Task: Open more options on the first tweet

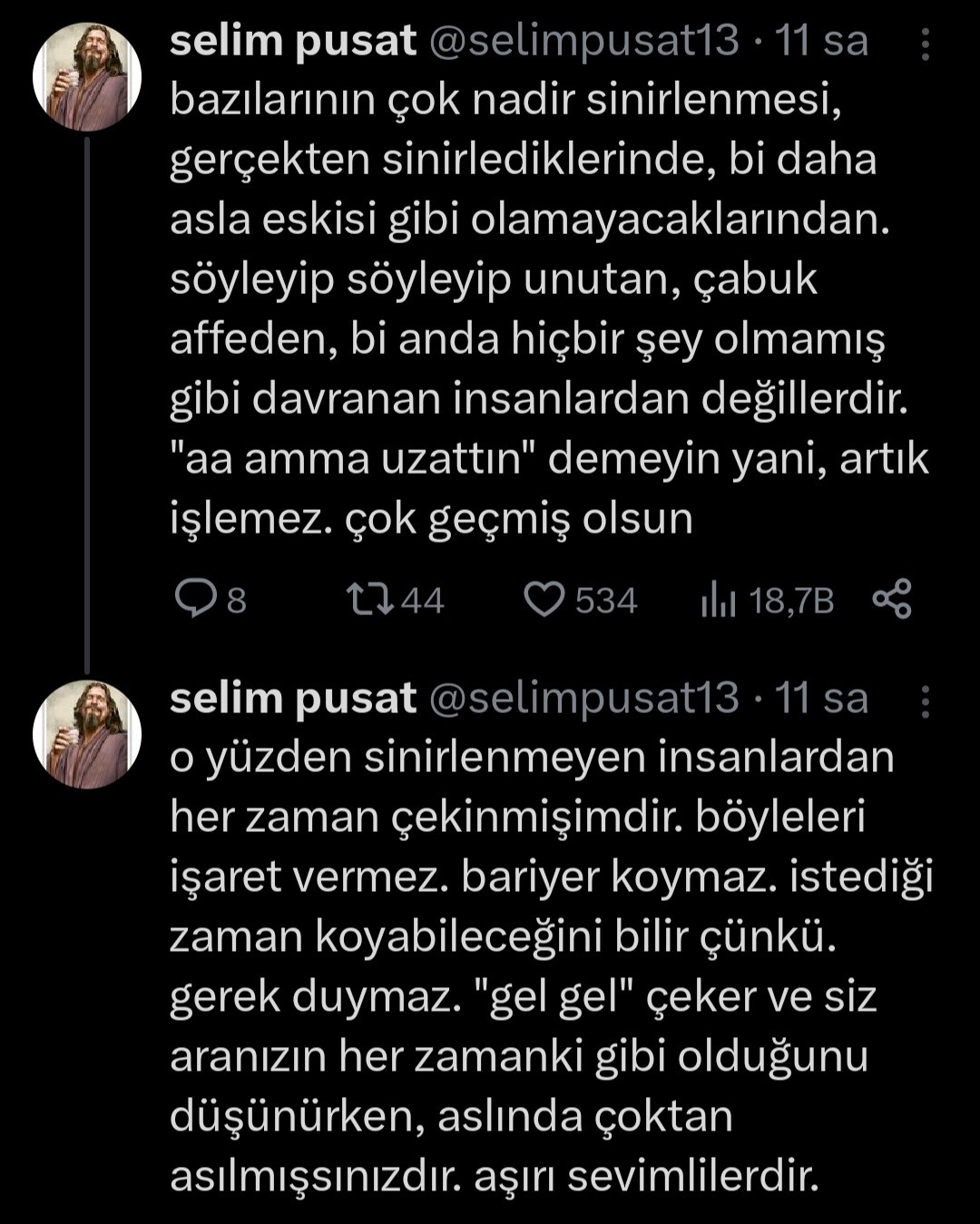Action: click(x=925, y=44)
